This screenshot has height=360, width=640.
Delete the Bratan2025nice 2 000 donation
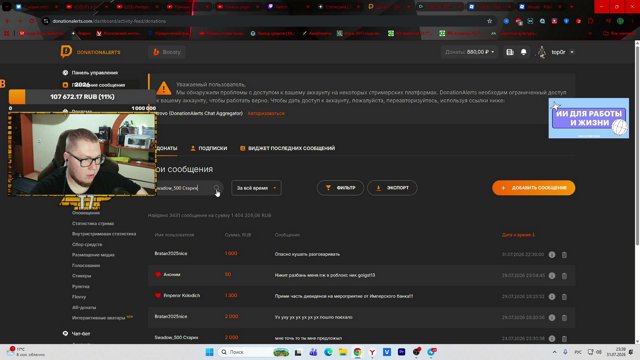click(x=564, y=318)
